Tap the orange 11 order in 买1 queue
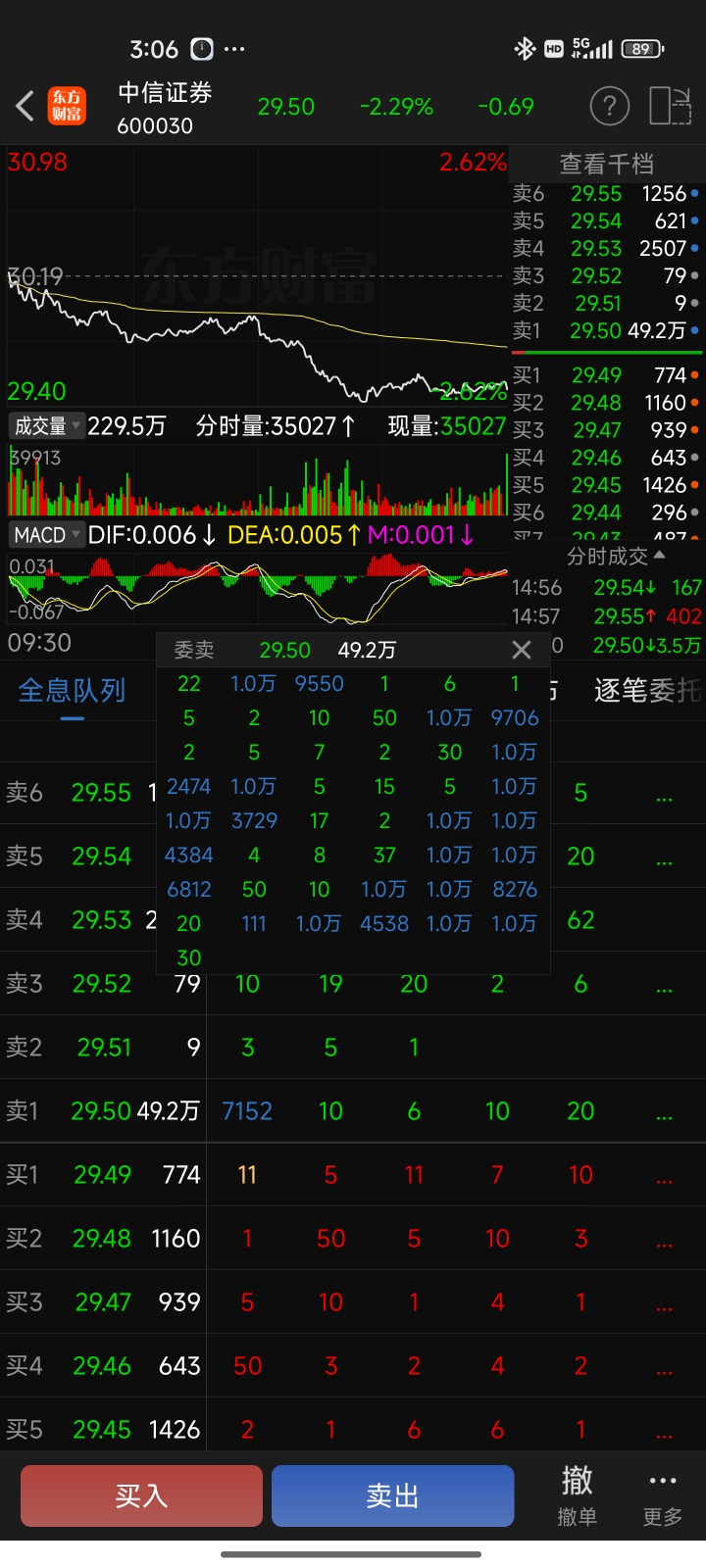The width and height of the screenshot is (706, 1568). pos(247,1175)
